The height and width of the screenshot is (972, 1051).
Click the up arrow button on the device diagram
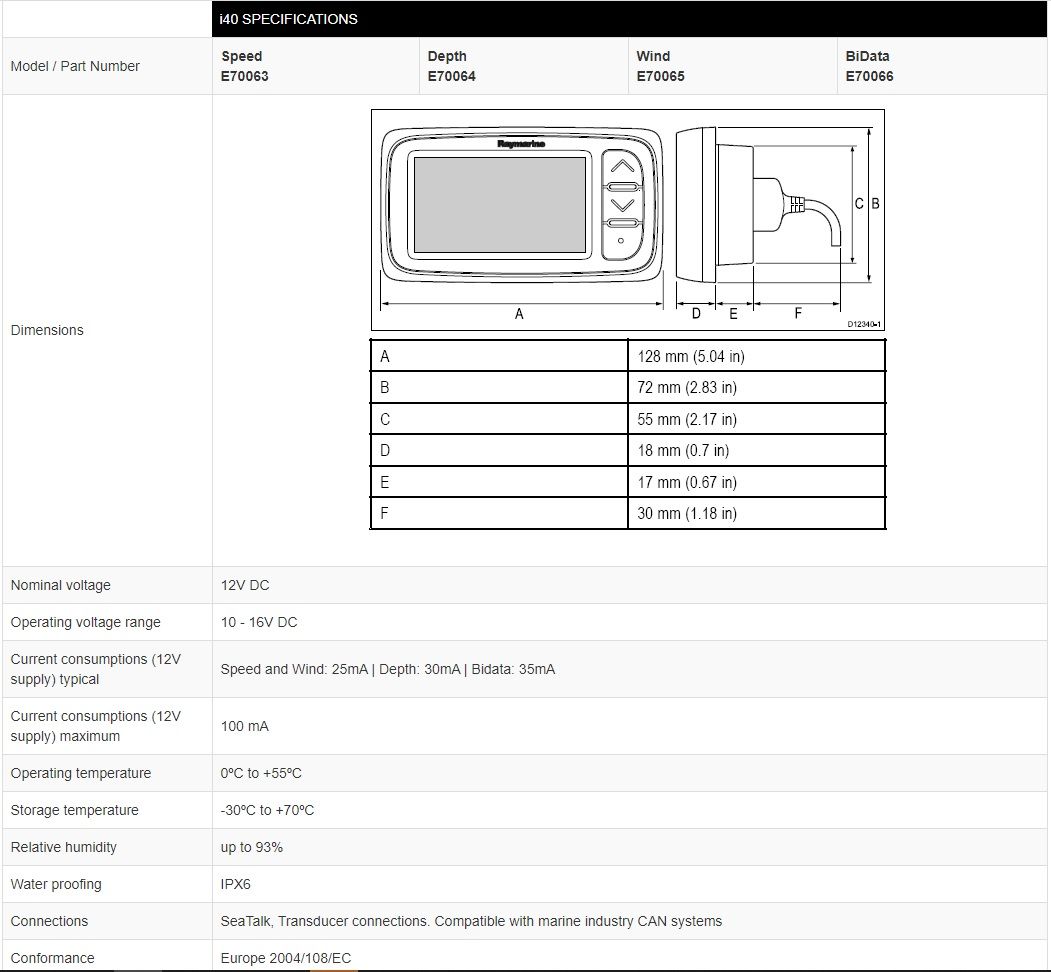coord(622,167)
